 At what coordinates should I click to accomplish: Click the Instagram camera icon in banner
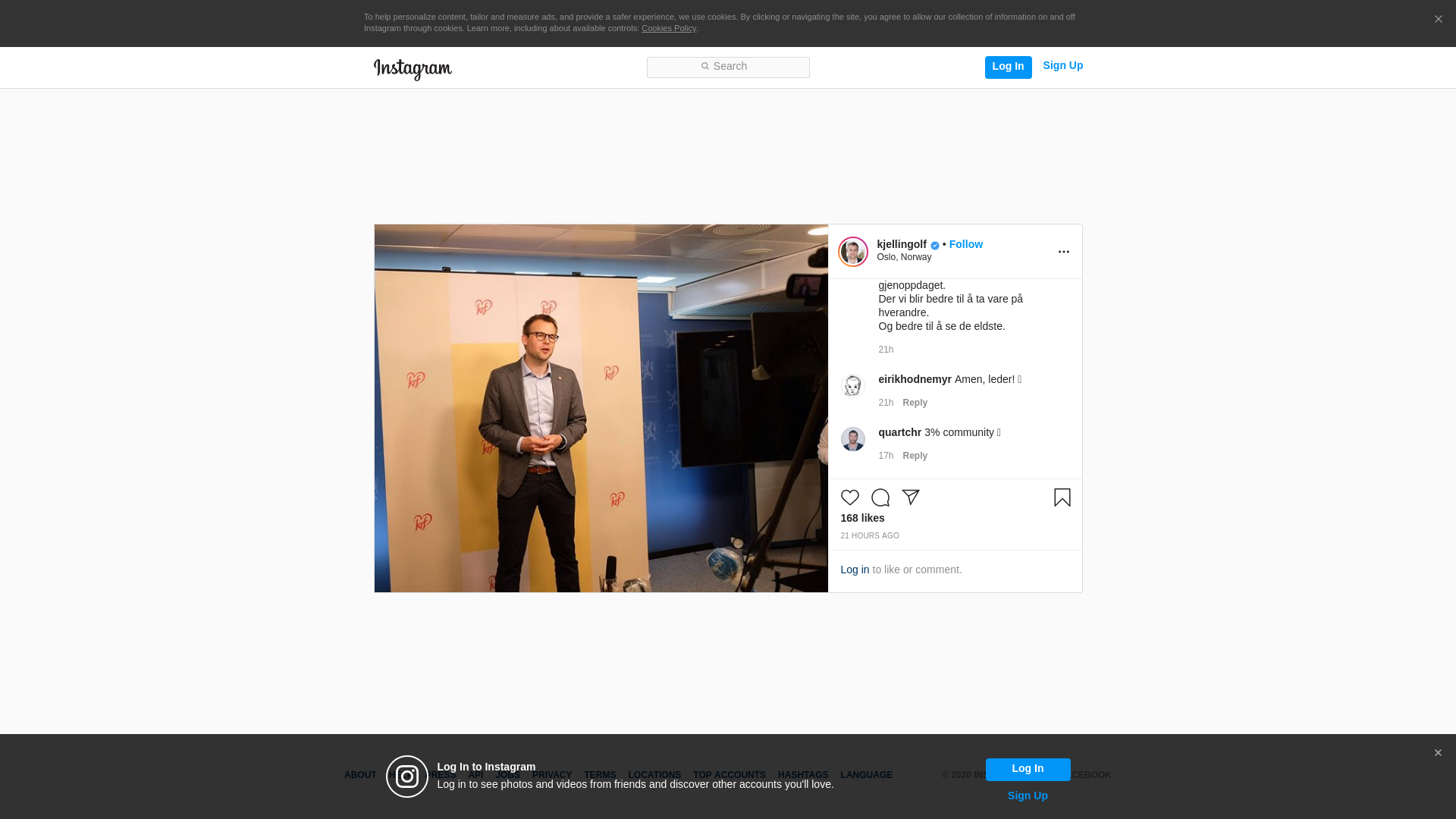point(407,777)
